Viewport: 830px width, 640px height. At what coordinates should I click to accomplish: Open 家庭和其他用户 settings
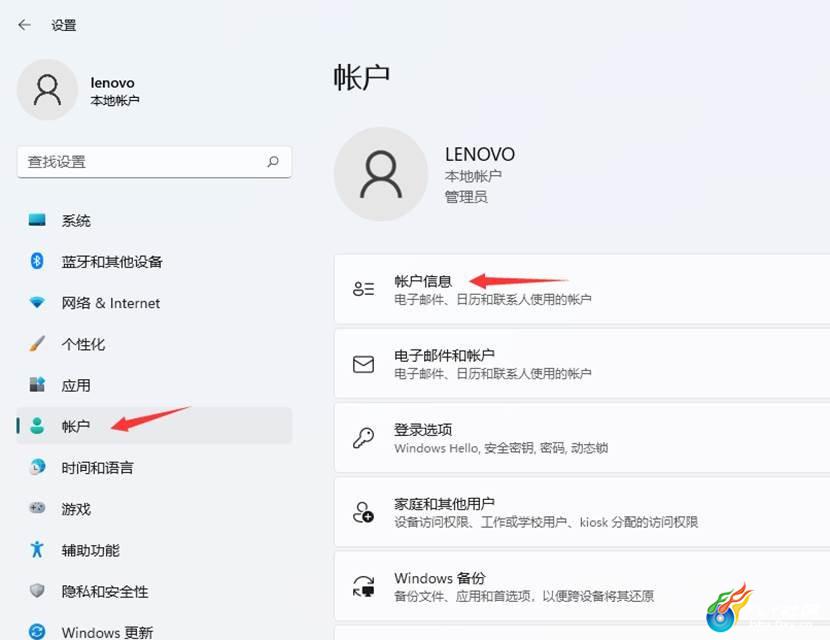[x=582, y=512]
